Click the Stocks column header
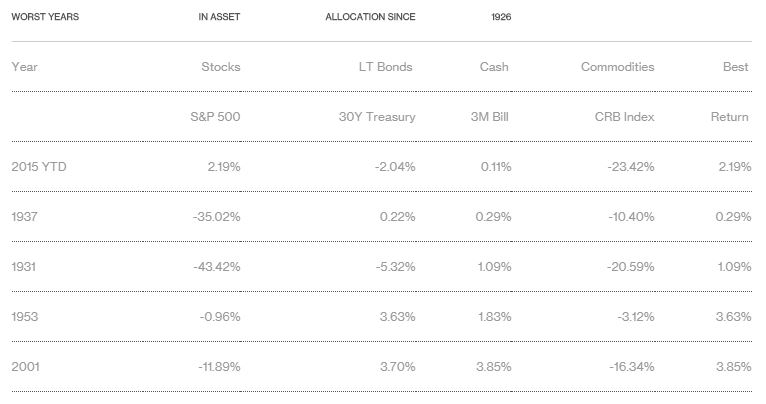The height and width of the screenshot is (404, 766). pos(220,67)
